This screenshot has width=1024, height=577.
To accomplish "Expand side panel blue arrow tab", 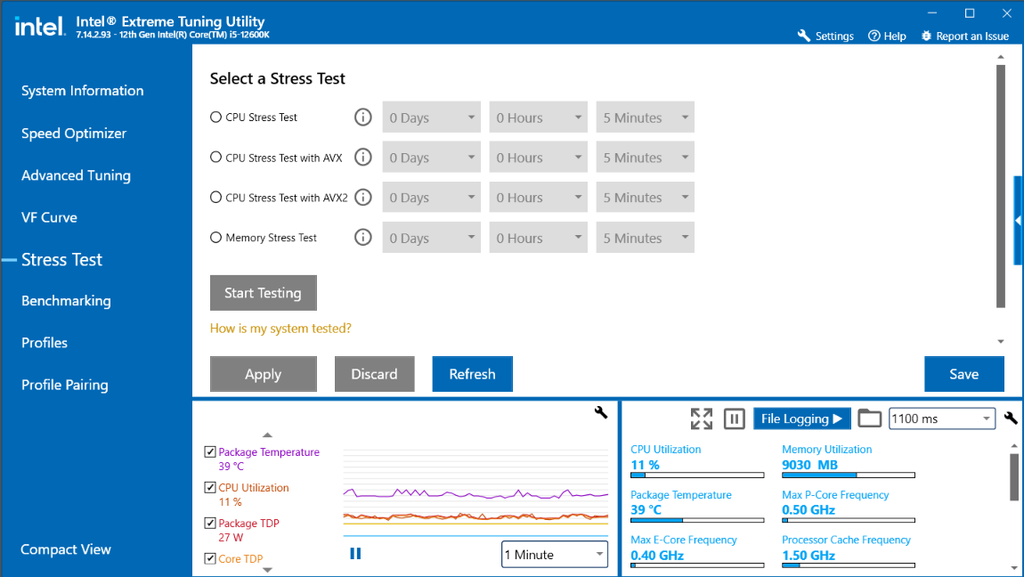I will click(x=1019, y=221).
